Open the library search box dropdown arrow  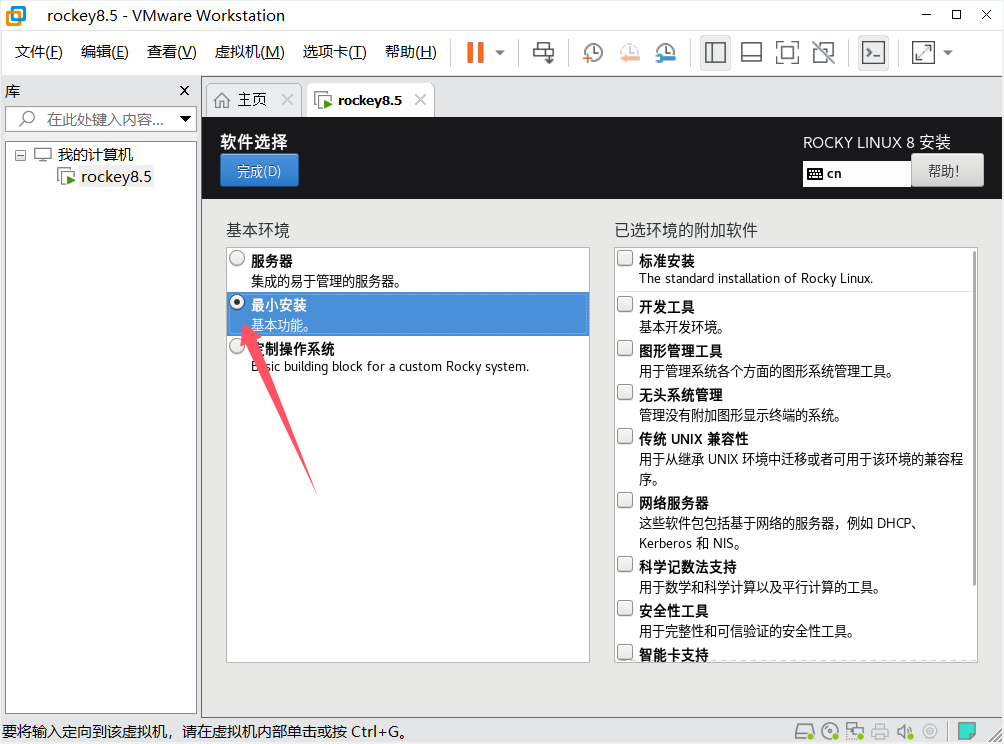pos(185,119)
